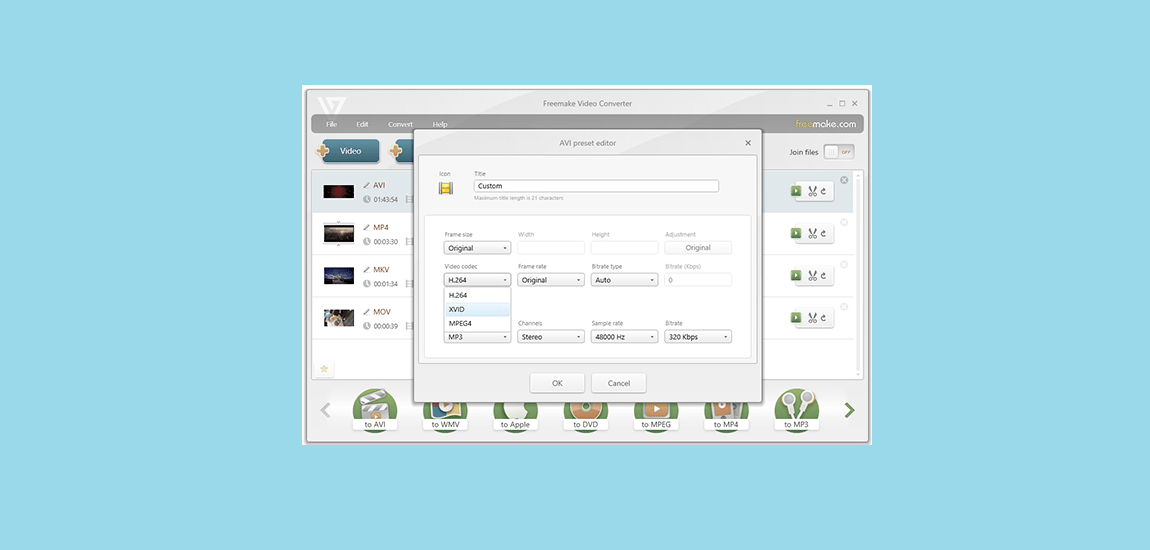Choose the 'to WMV' output format icon

[445, 417]
